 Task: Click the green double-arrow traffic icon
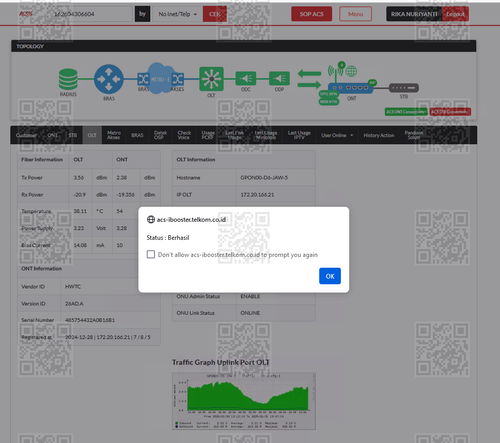[309, 79]
